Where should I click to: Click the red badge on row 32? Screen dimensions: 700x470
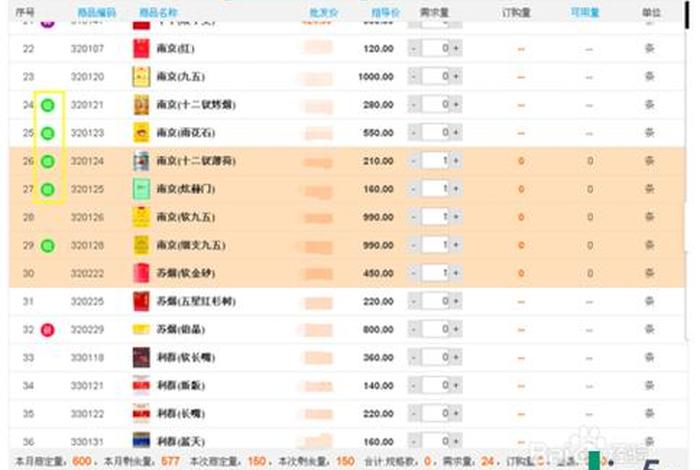[x=48, y=329]
